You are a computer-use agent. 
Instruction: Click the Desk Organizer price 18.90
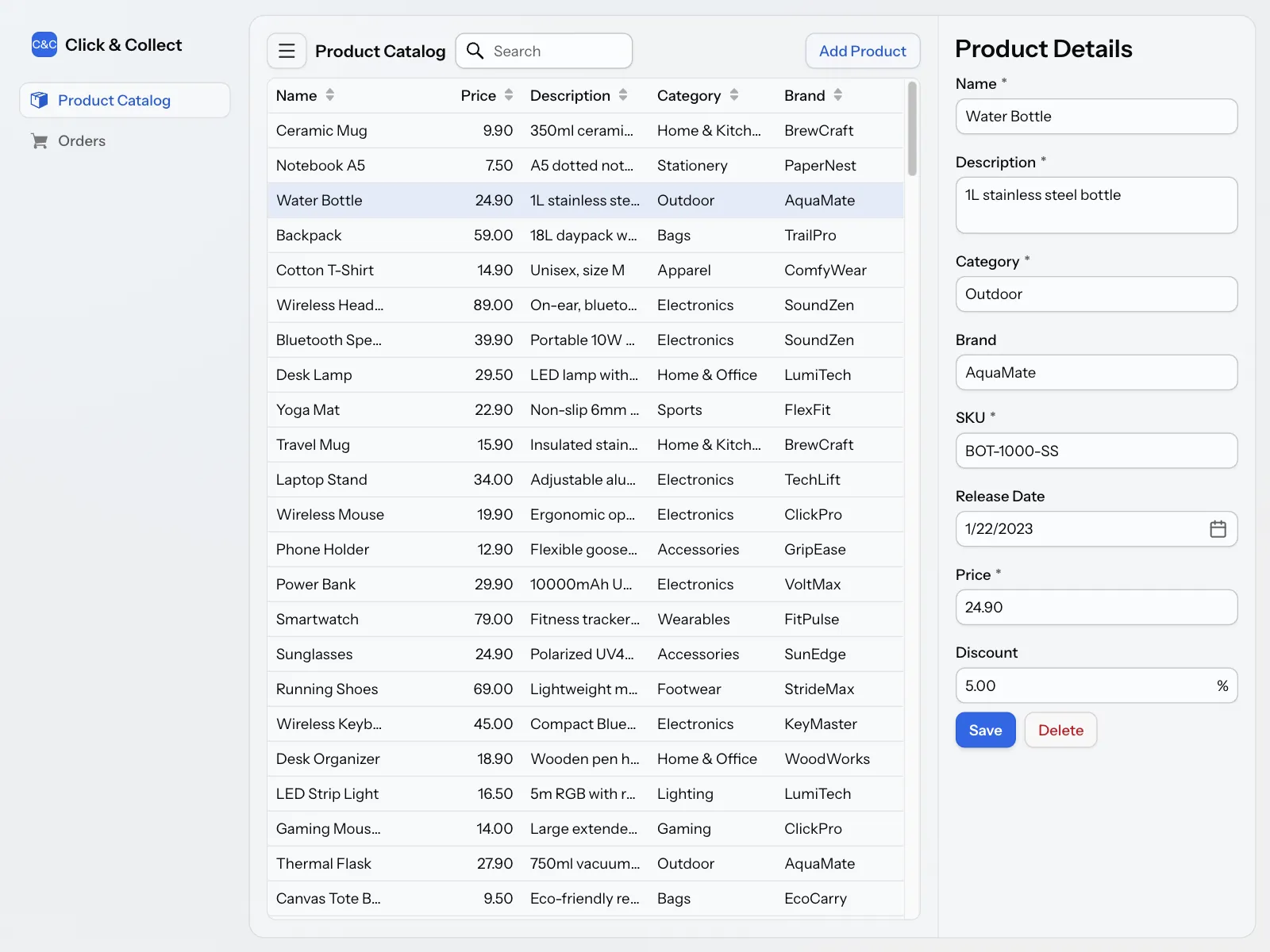point(495,758)
